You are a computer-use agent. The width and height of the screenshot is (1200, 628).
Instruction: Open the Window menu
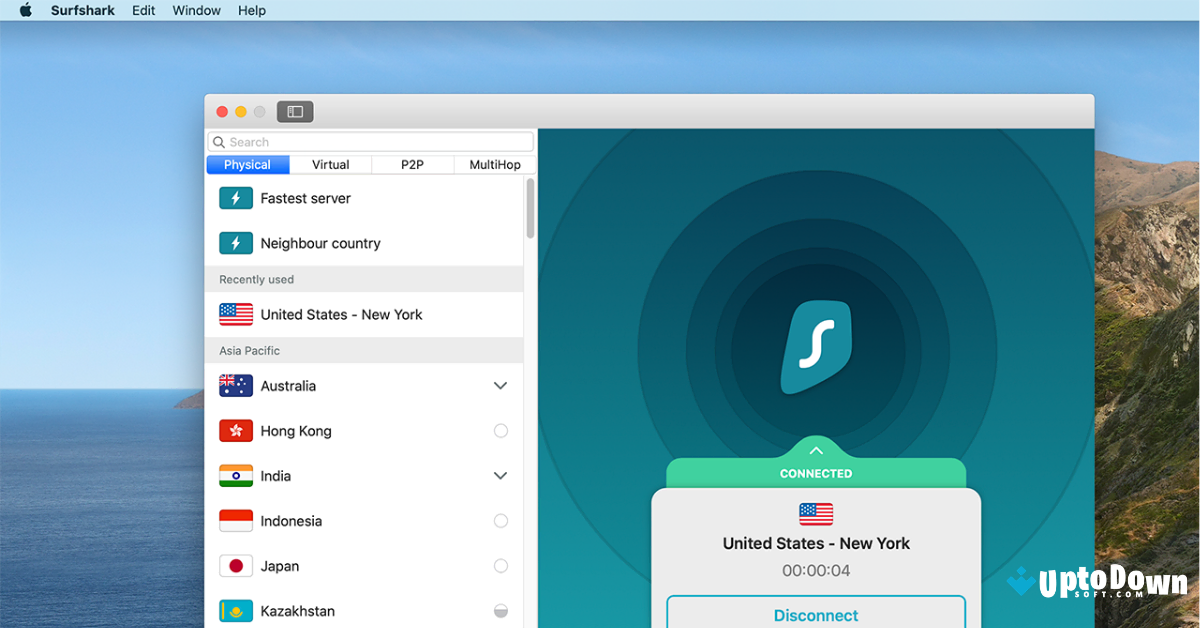196,10
